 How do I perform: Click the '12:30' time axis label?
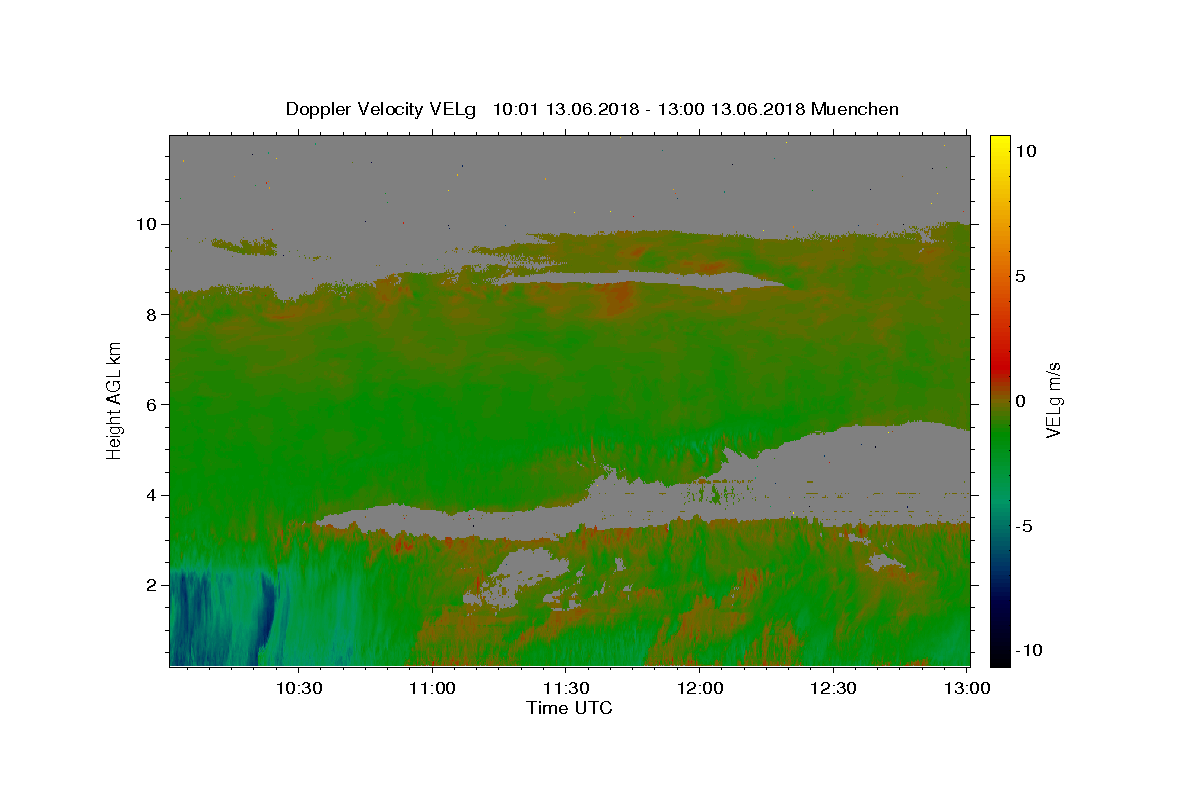[x=834, y=688]
